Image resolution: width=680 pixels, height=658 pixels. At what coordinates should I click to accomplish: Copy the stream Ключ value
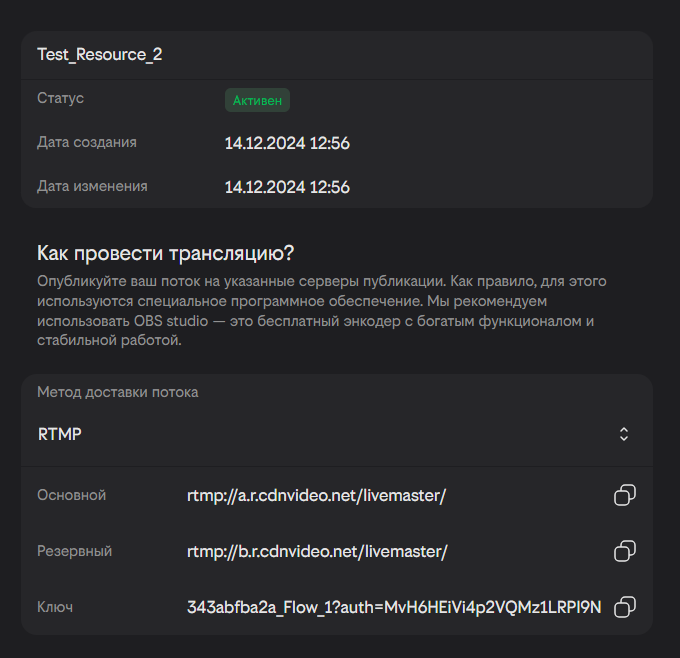pyautogui.click(x=625, y=607)
